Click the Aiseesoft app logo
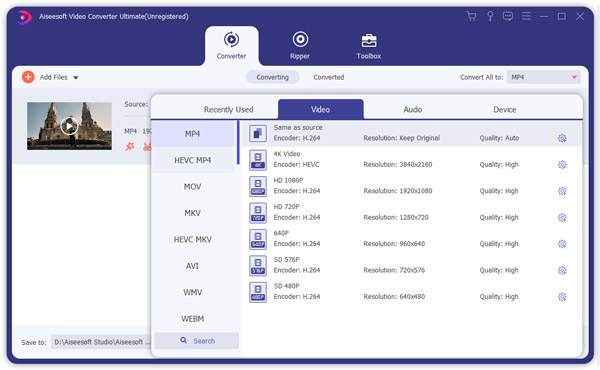Screen dimensions: 600x370 (x=24, y=17)
